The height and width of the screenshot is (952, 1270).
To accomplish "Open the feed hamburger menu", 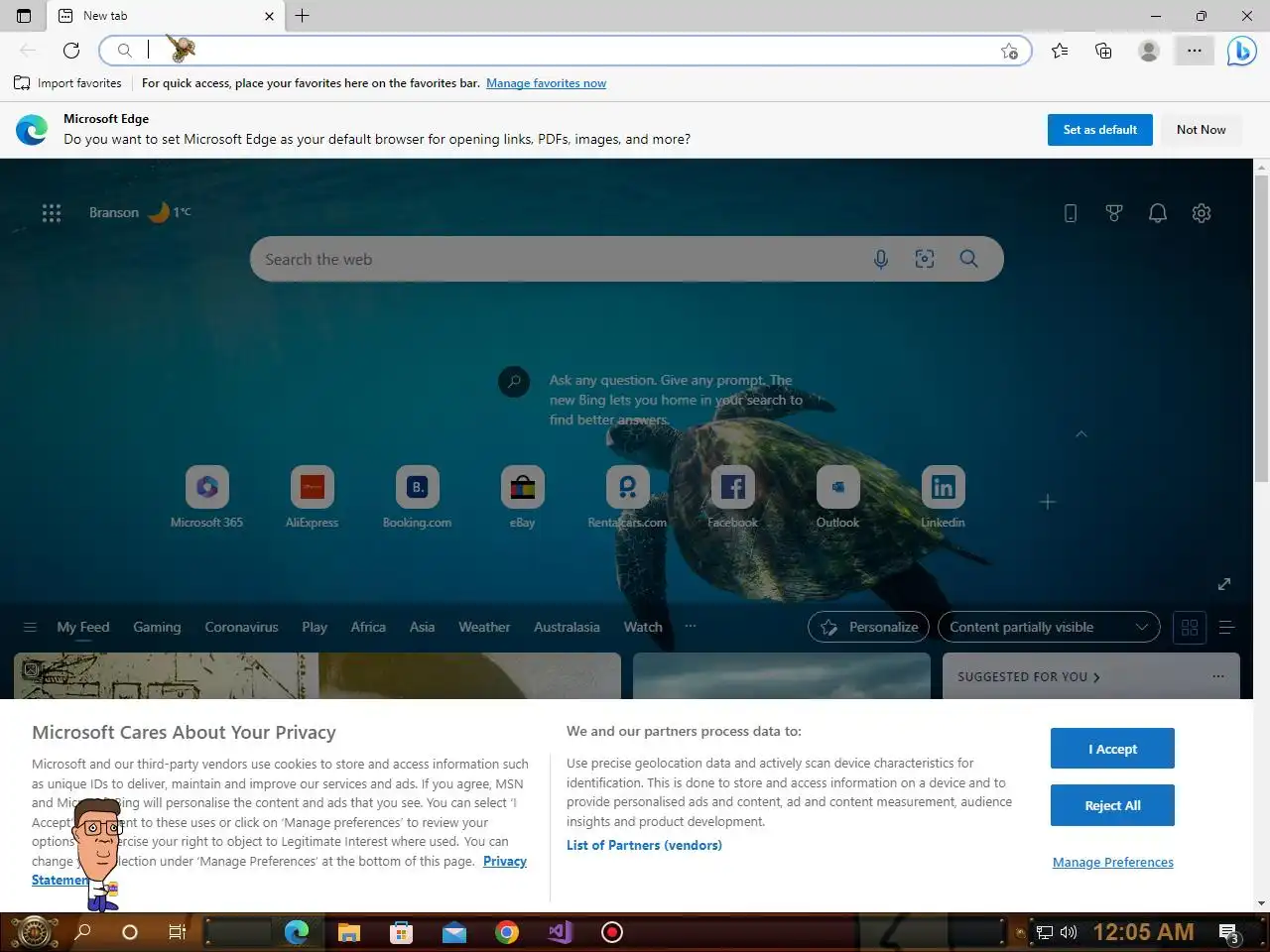I will point(30,627).
